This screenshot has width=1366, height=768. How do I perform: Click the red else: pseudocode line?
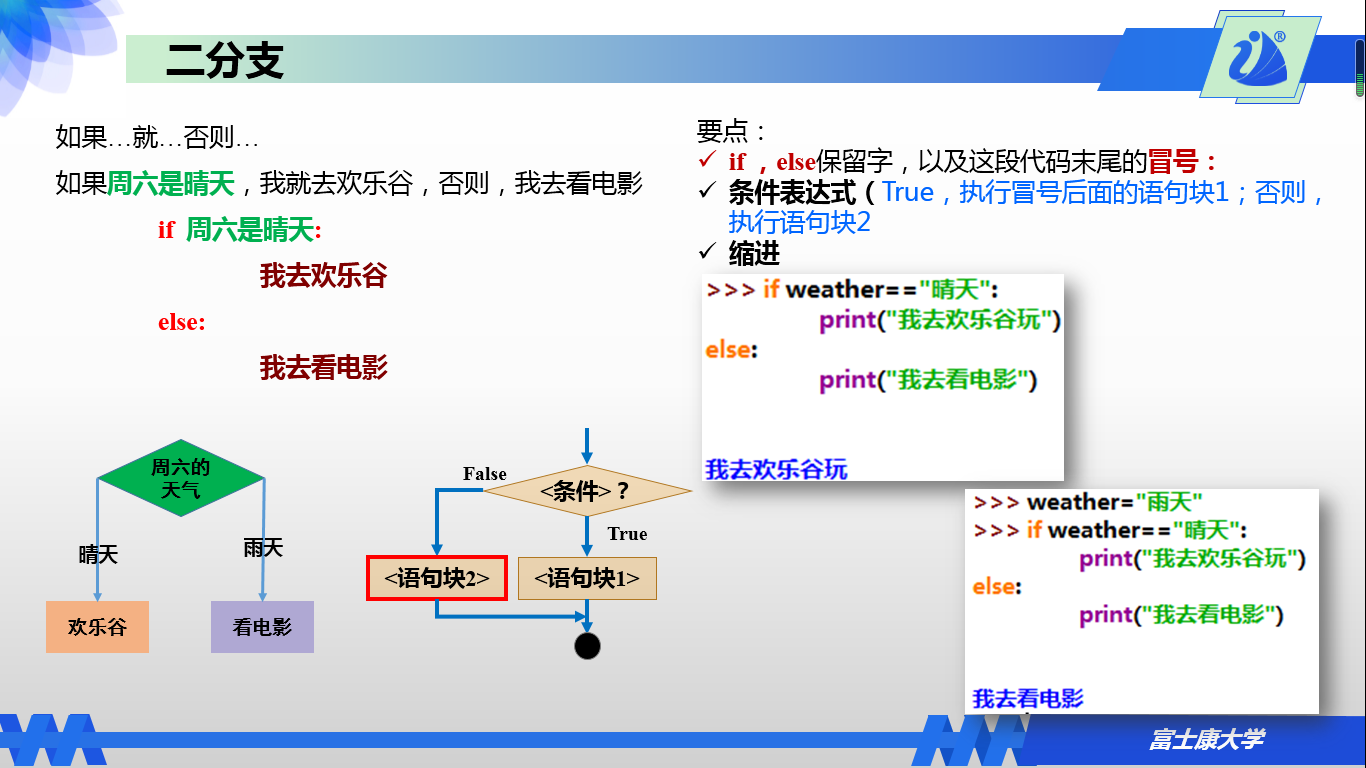click(x=181, y=322)
